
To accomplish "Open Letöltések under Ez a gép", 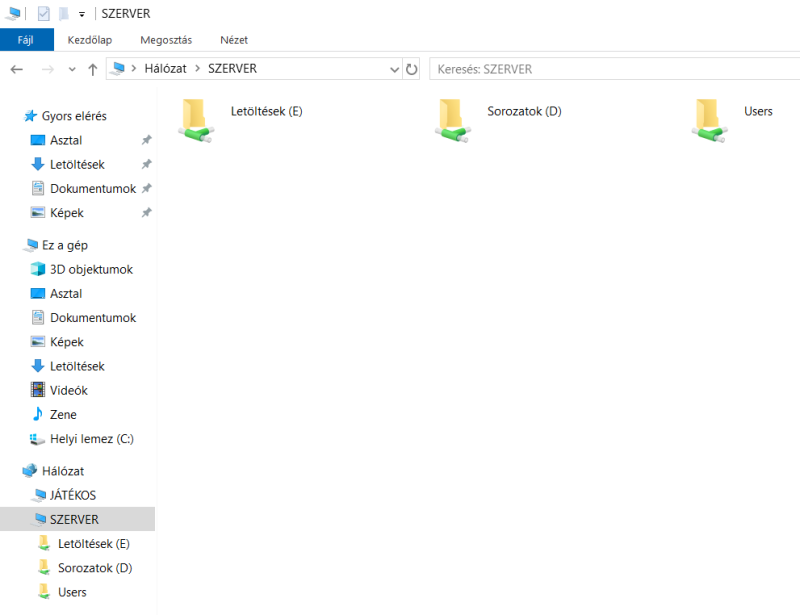I will click(77, 366).
